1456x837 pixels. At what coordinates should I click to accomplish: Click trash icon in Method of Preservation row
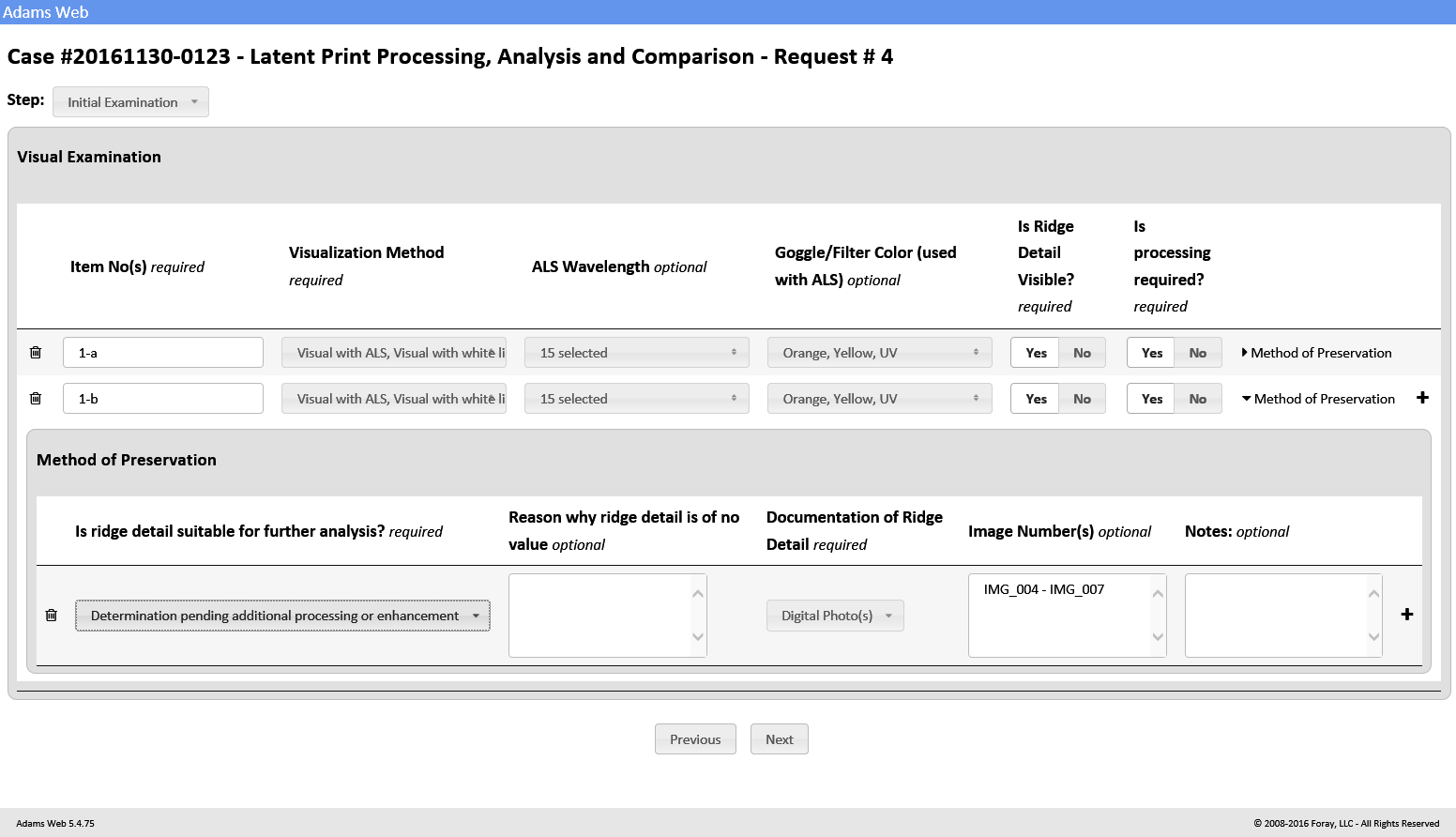[x=52, y=616]
